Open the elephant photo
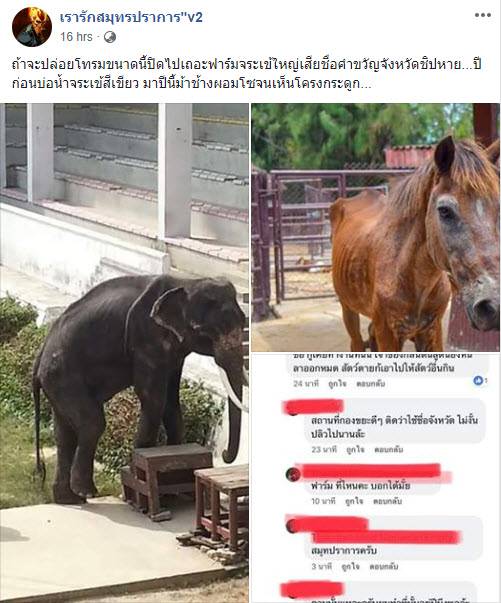Screen dimensions: 501x603 tap(124, 353)
